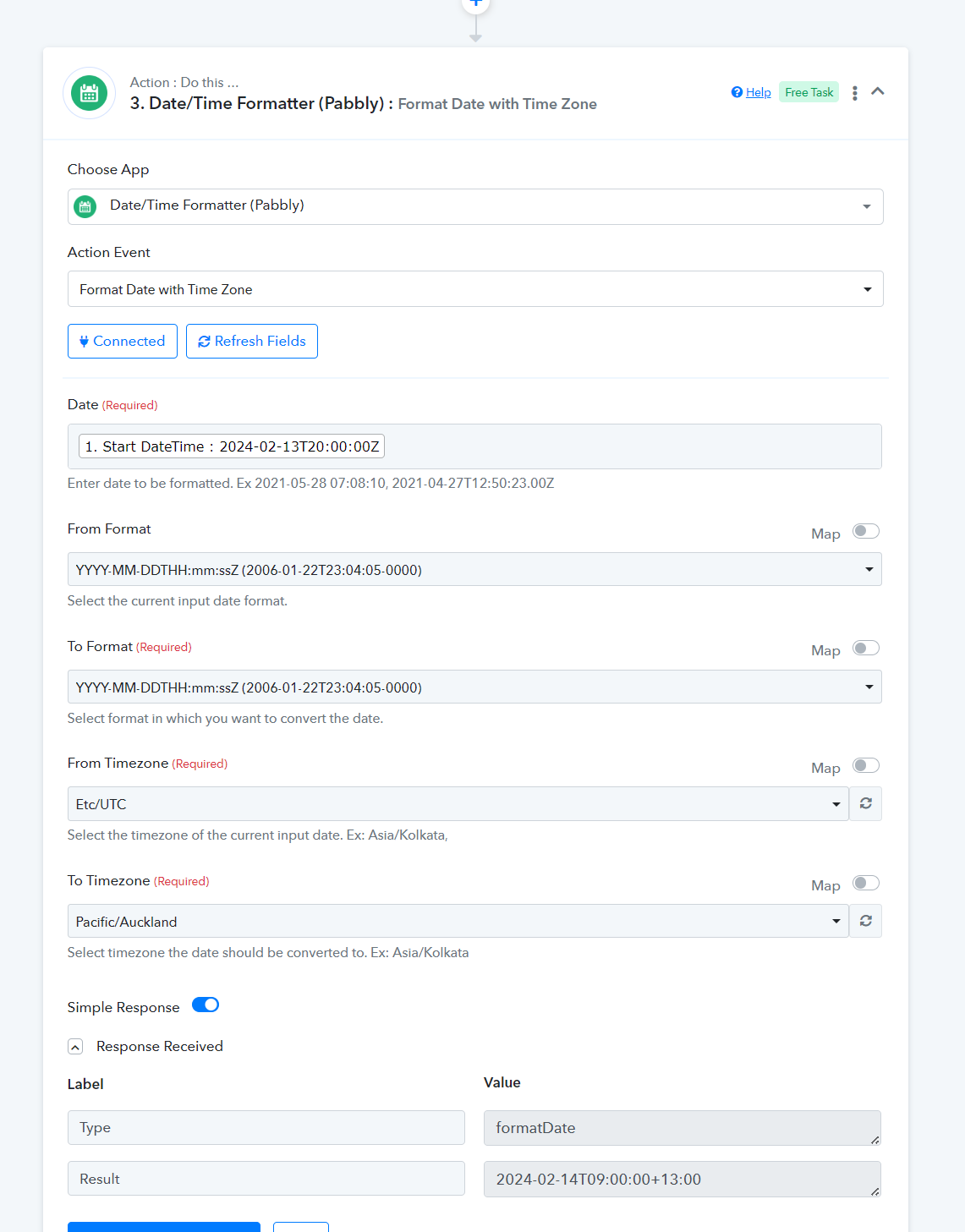This screenshot has width=965, height=1232.
Task: Click the help question mark icon
Action: click(737, 92)
